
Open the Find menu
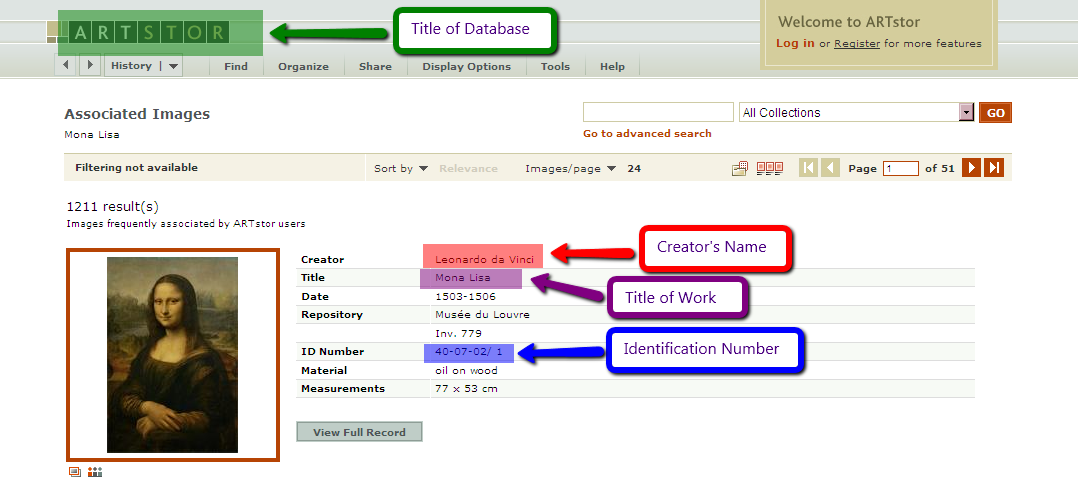(236, 67)
